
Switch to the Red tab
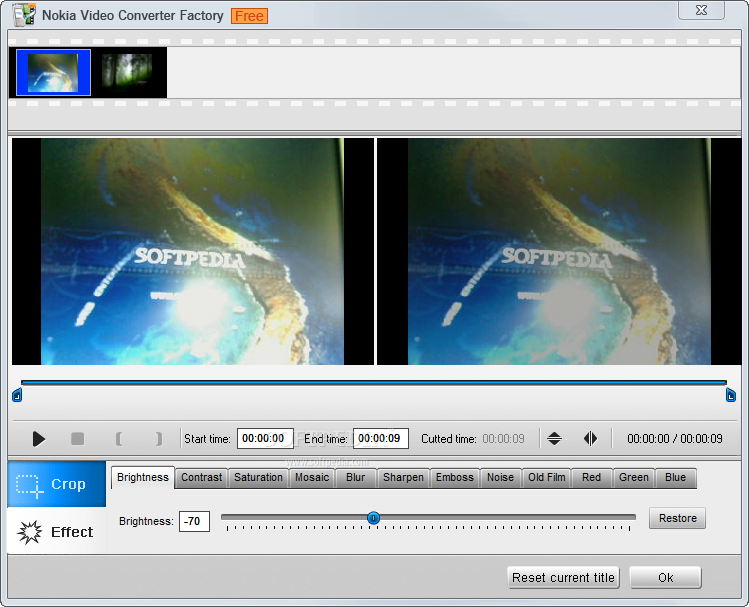[591, 478]
